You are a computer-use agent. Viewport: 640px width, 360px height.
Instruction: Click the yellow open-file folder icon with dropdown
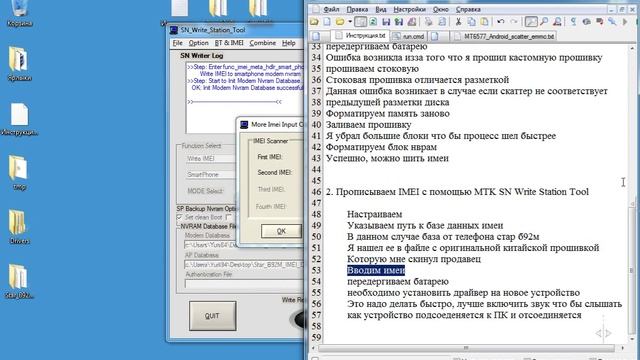point(340,22)
